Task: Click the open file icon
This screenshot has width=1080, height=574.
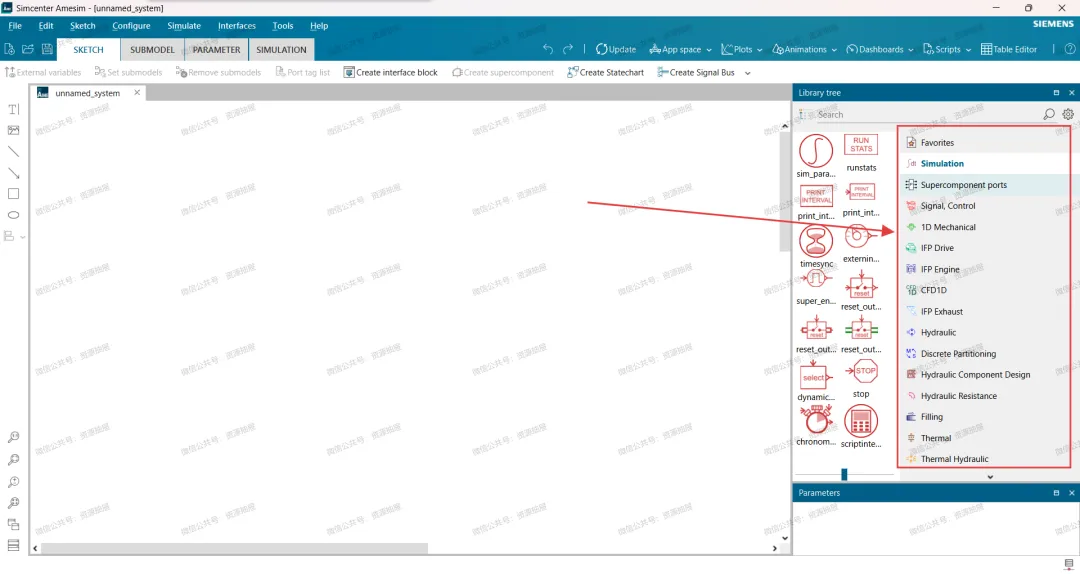Action: [x=28, y=49]
